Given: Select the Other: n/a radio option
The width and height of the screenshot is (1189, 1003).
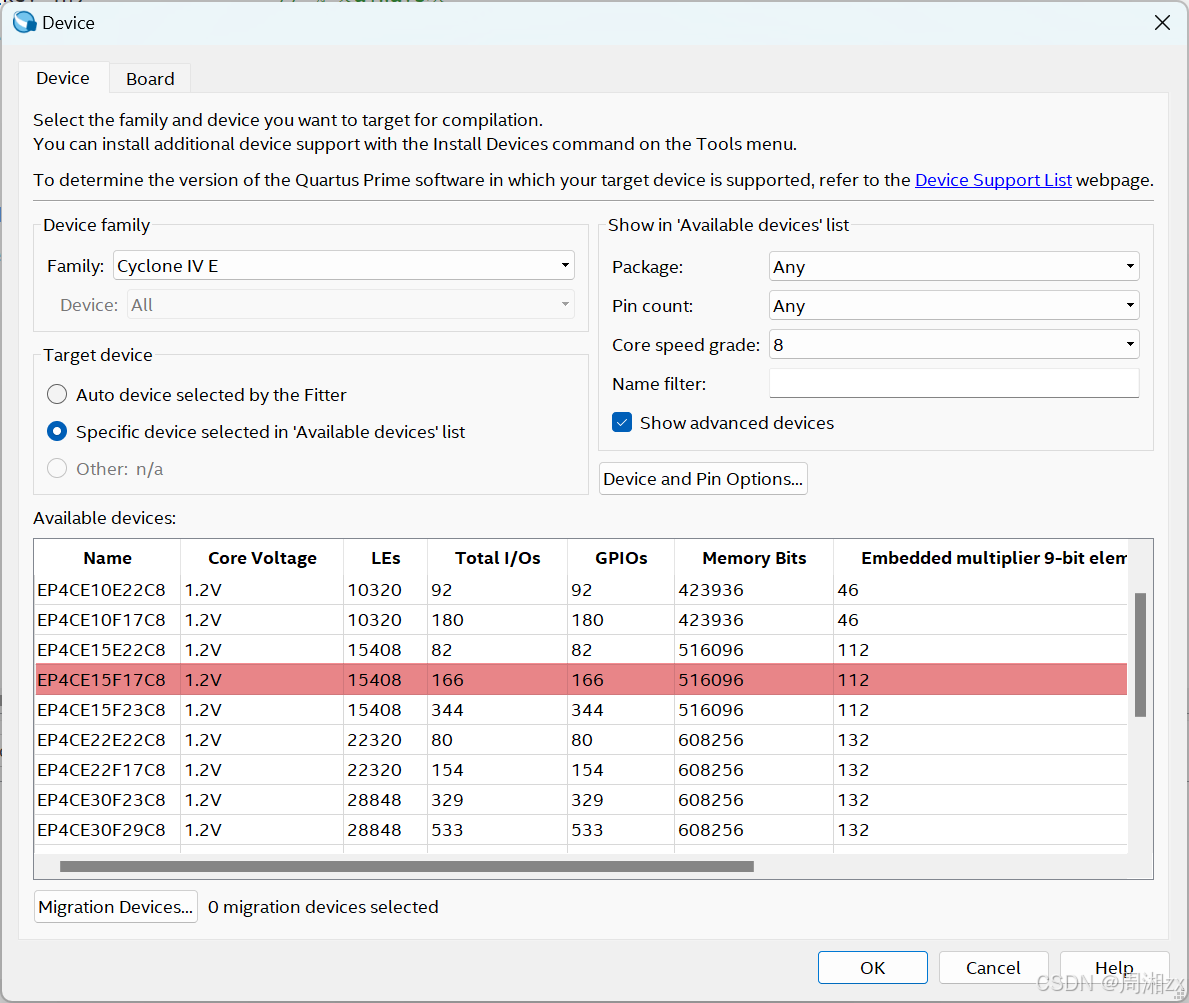Looking at the screenshot, I should click(x=57, y=469).
